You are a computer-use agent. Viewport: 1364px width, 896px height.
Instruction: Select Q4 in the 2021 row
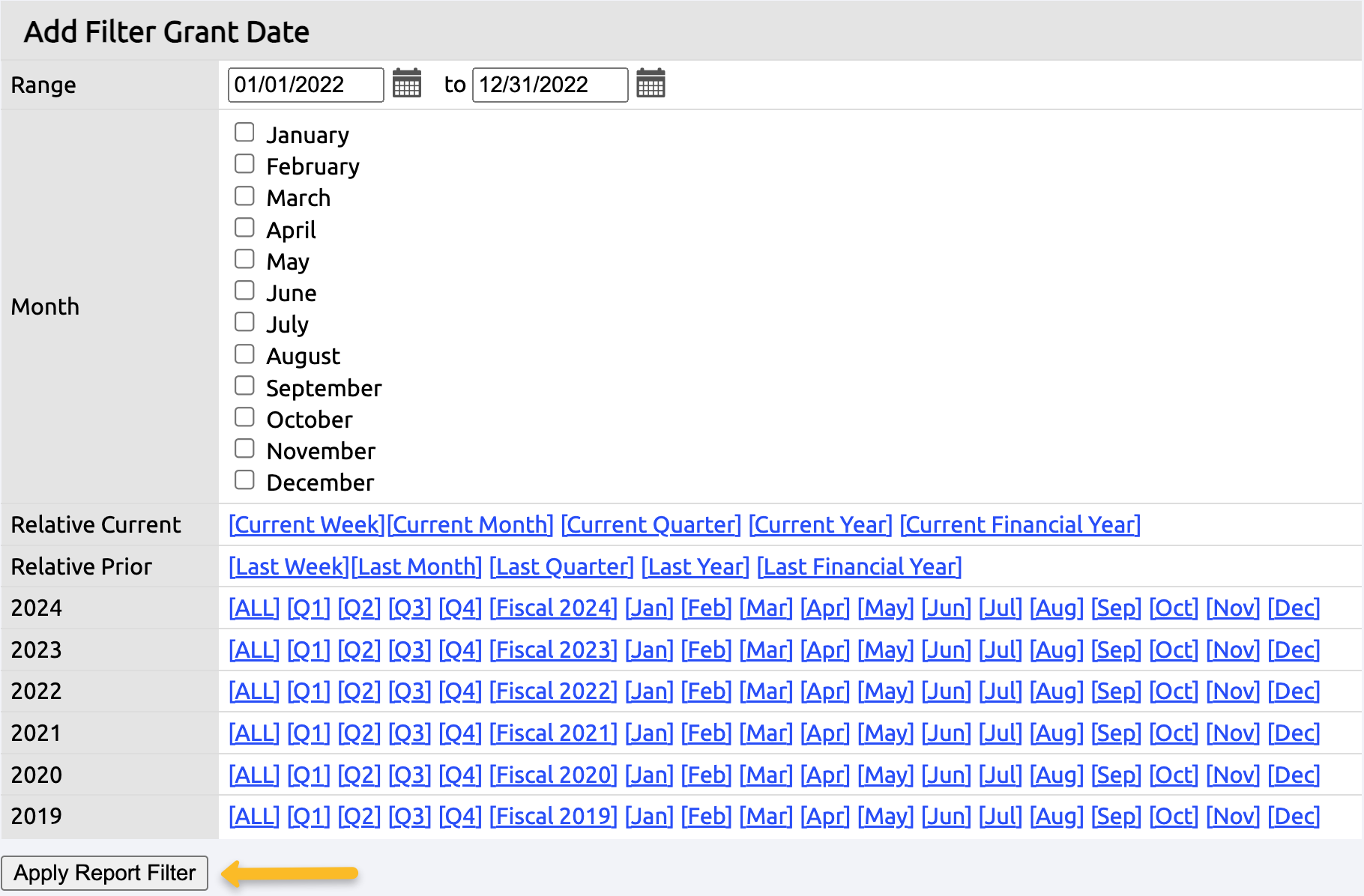460,733
